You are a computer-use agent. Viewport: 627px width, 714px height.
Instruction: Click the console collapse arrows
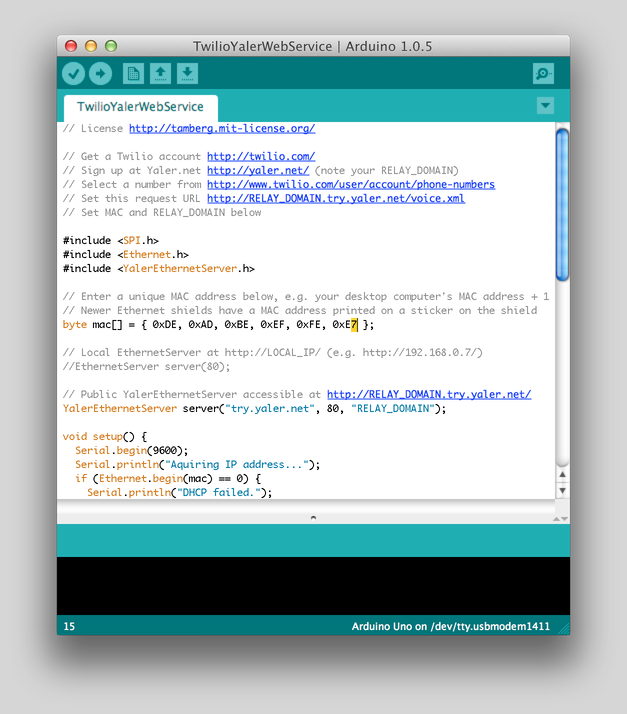(x=560, y=519)
